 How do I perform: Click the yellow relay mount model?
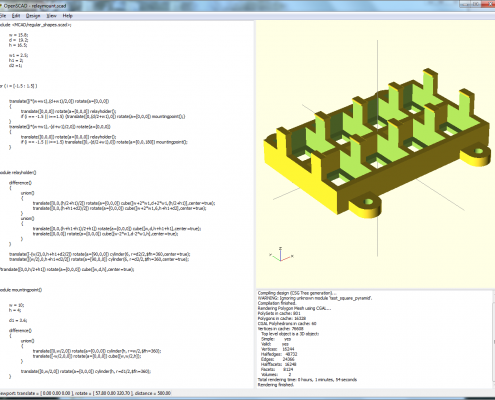(377, 147)
